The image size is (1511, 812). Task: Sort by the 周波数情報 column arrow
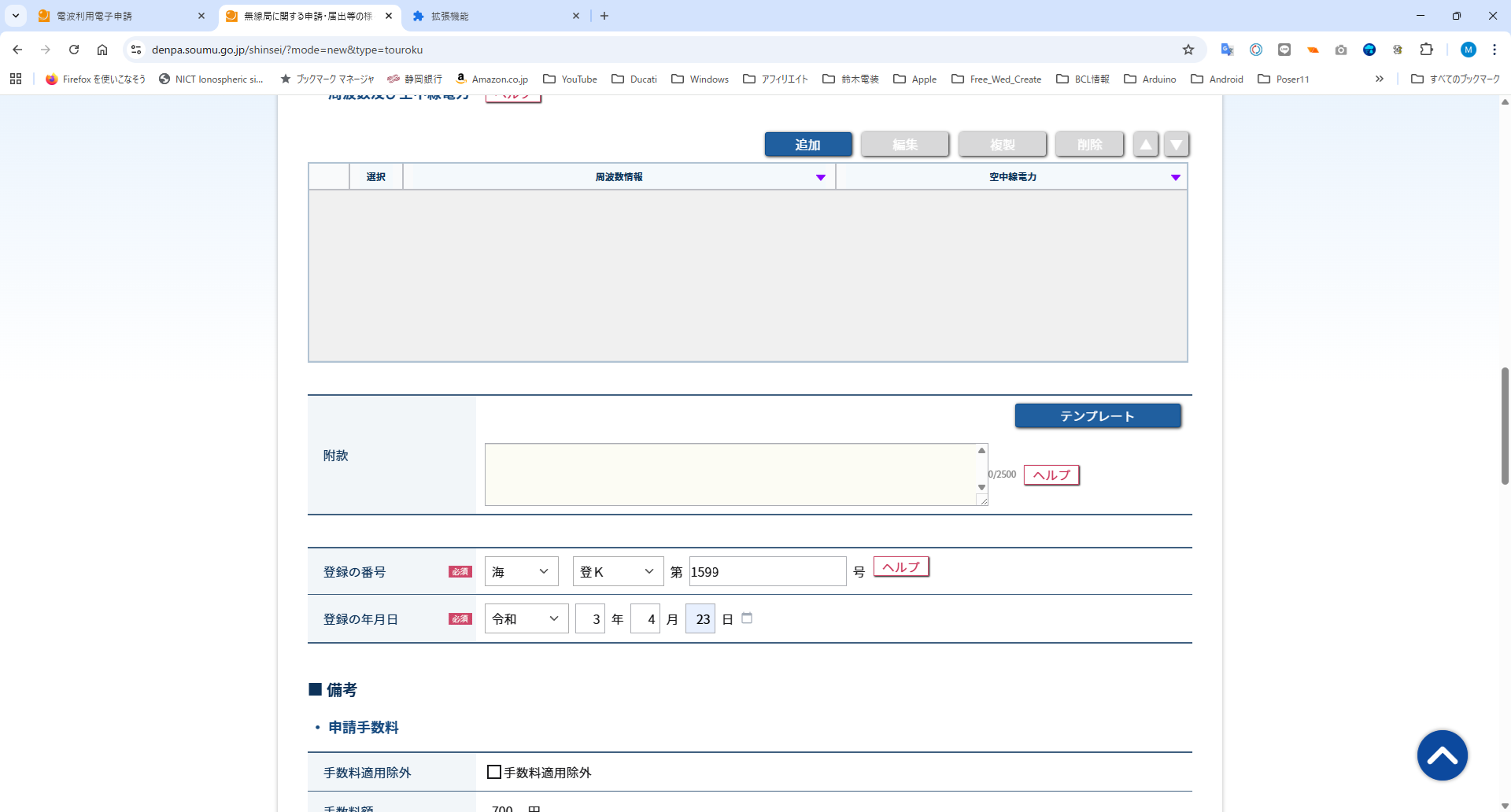(x=820, y=177)
